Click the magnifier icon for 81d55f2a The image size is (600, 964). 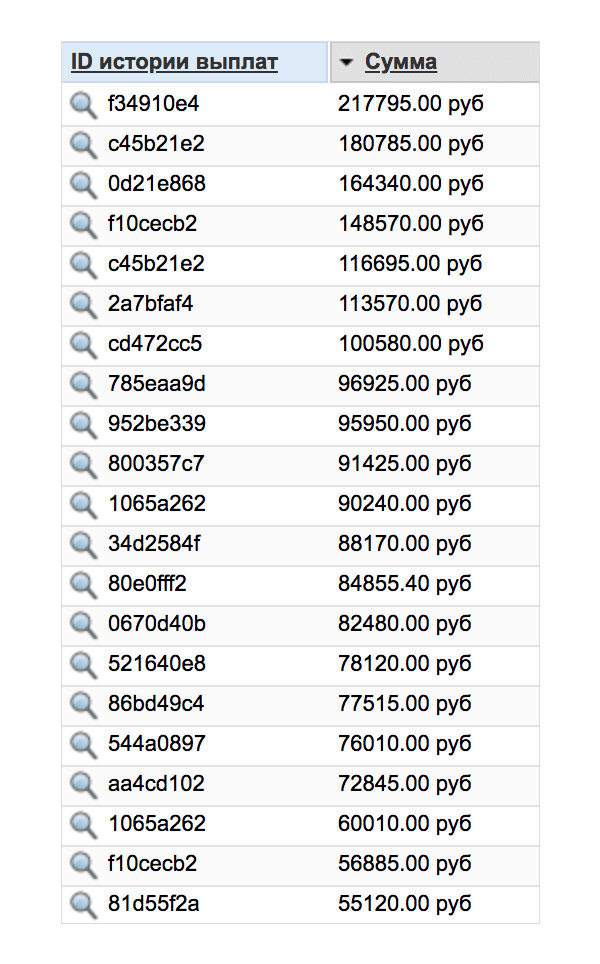click(82, 904)
